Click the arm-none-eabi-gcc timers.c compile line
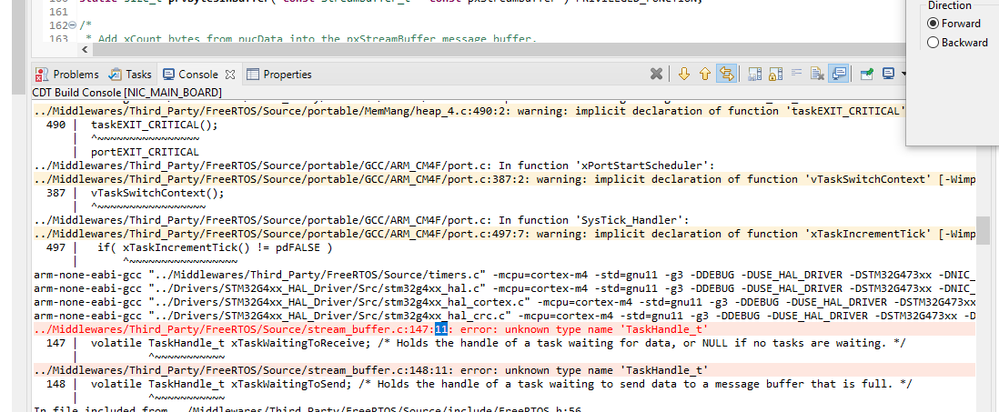Viewport: 999px width, 412px height. point(505,275)
